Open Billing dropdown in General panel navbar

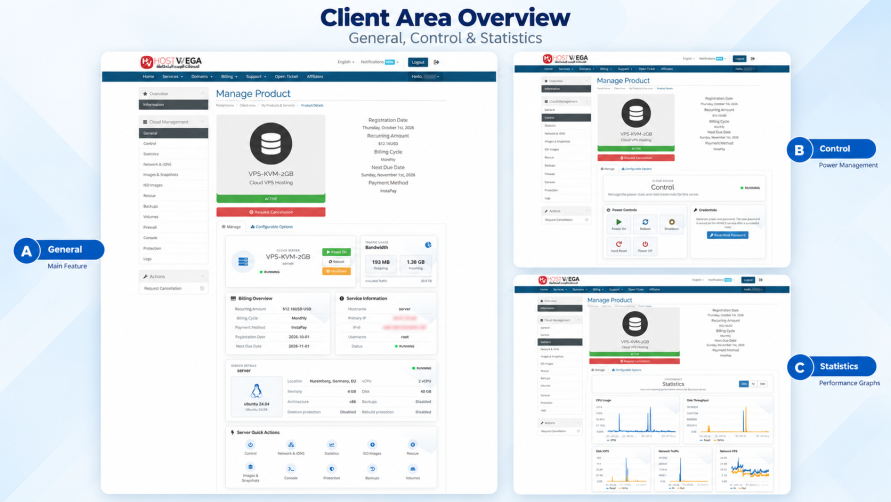pos(229,76)
